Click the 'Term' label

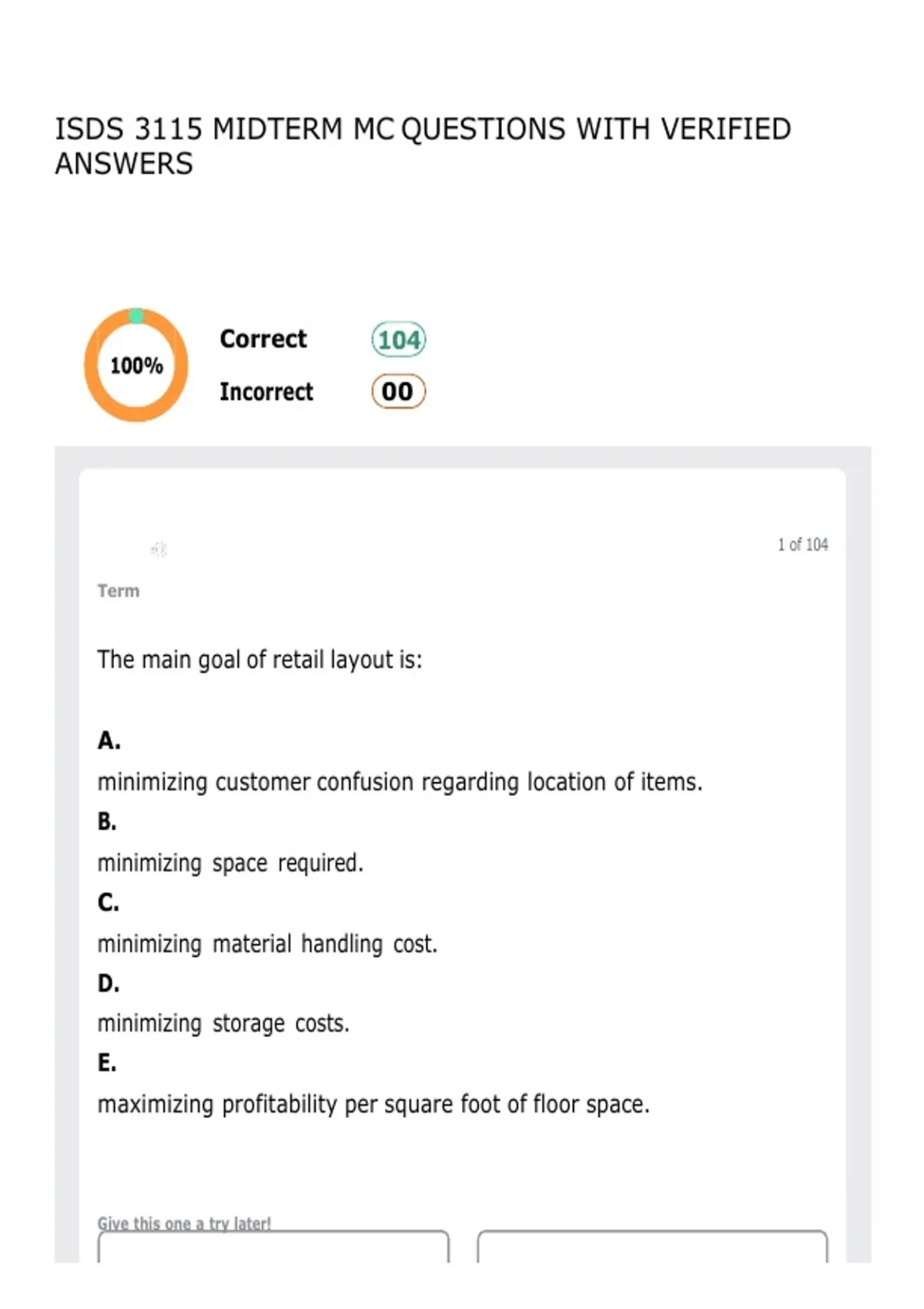(119, 591)
